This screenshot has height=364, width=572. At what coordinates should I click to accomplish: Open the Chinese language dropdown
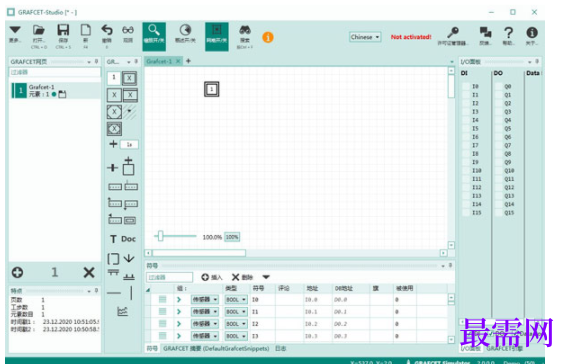coord(365,37)
